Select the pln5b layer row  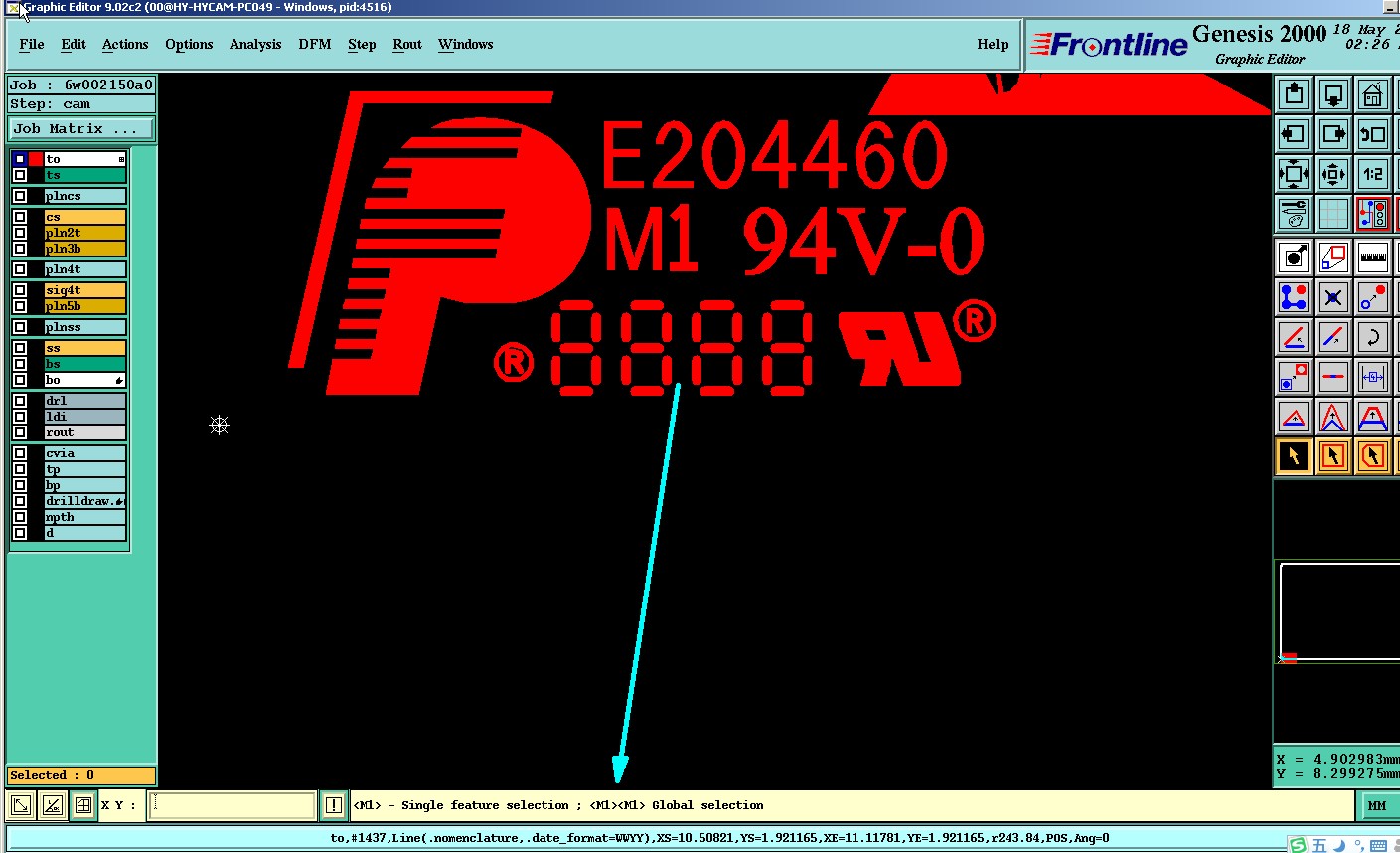point(84,306)
